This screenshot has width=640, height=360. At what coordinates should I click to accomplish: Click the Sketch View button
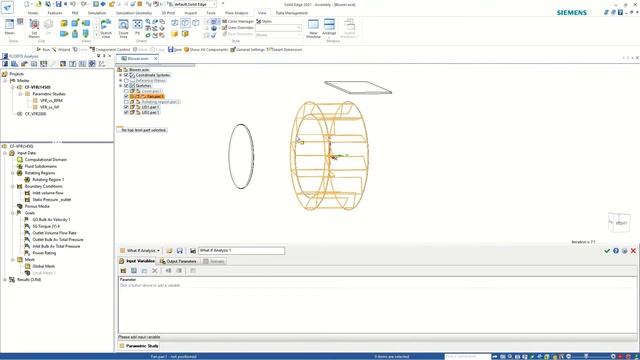click(x=106, y=28)
